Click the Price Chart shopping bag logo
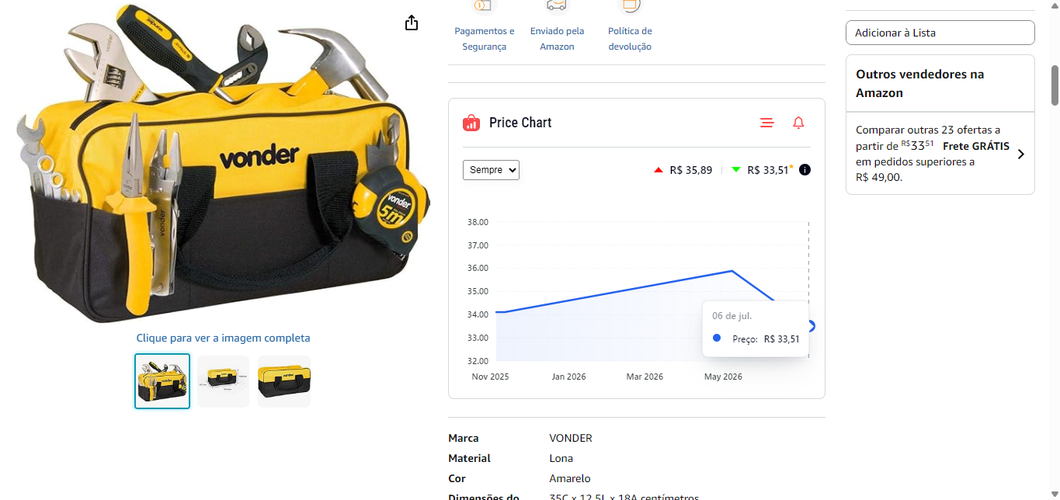1060x500 pixels. coord(471,122)
